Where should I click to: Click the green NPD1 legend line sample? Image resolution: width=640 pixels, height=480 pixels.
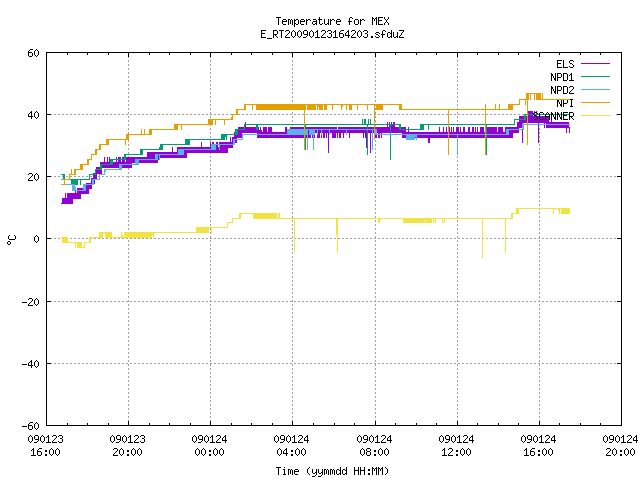tap(595, 77)
